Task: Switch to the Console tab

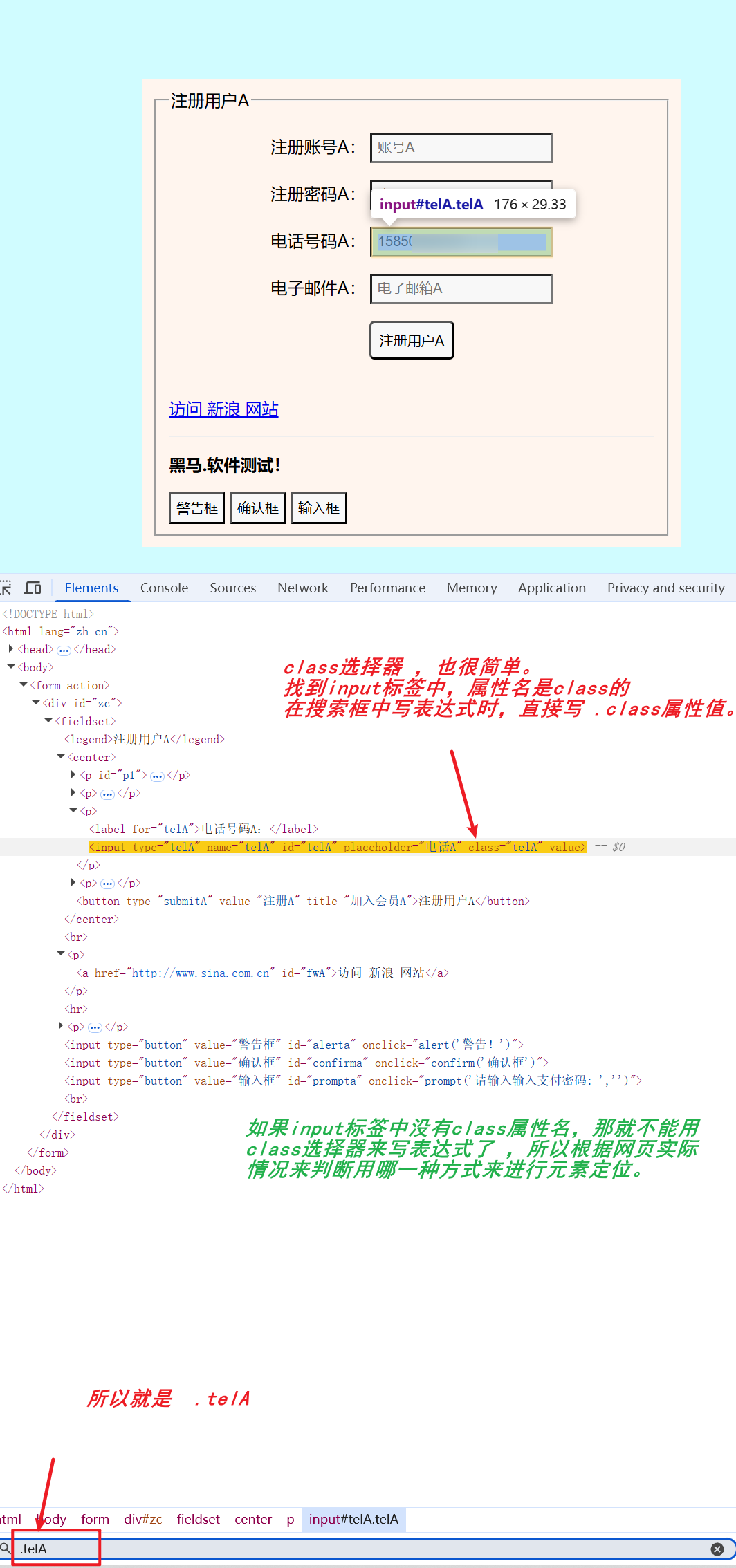Action: 164,588
